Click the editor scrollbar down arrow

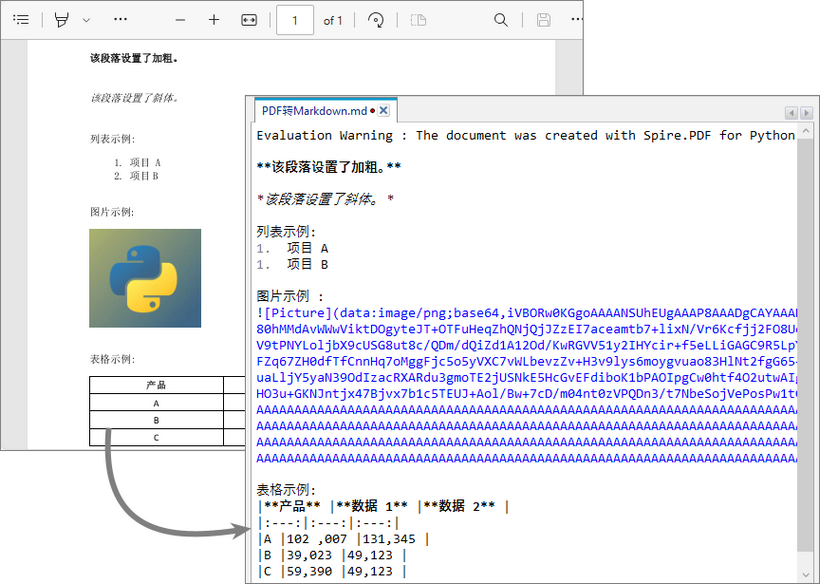pos(806,575)
